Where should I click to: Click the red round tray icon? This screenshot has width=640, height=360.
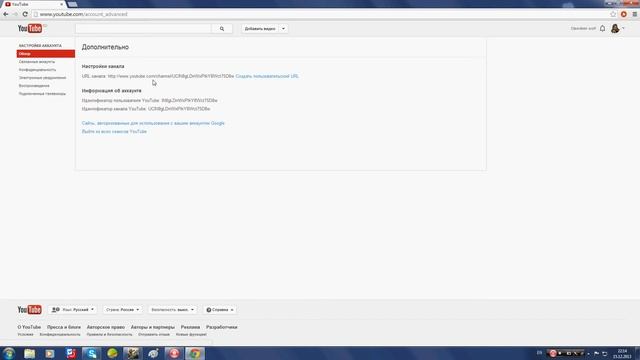(x=553, y=353)
